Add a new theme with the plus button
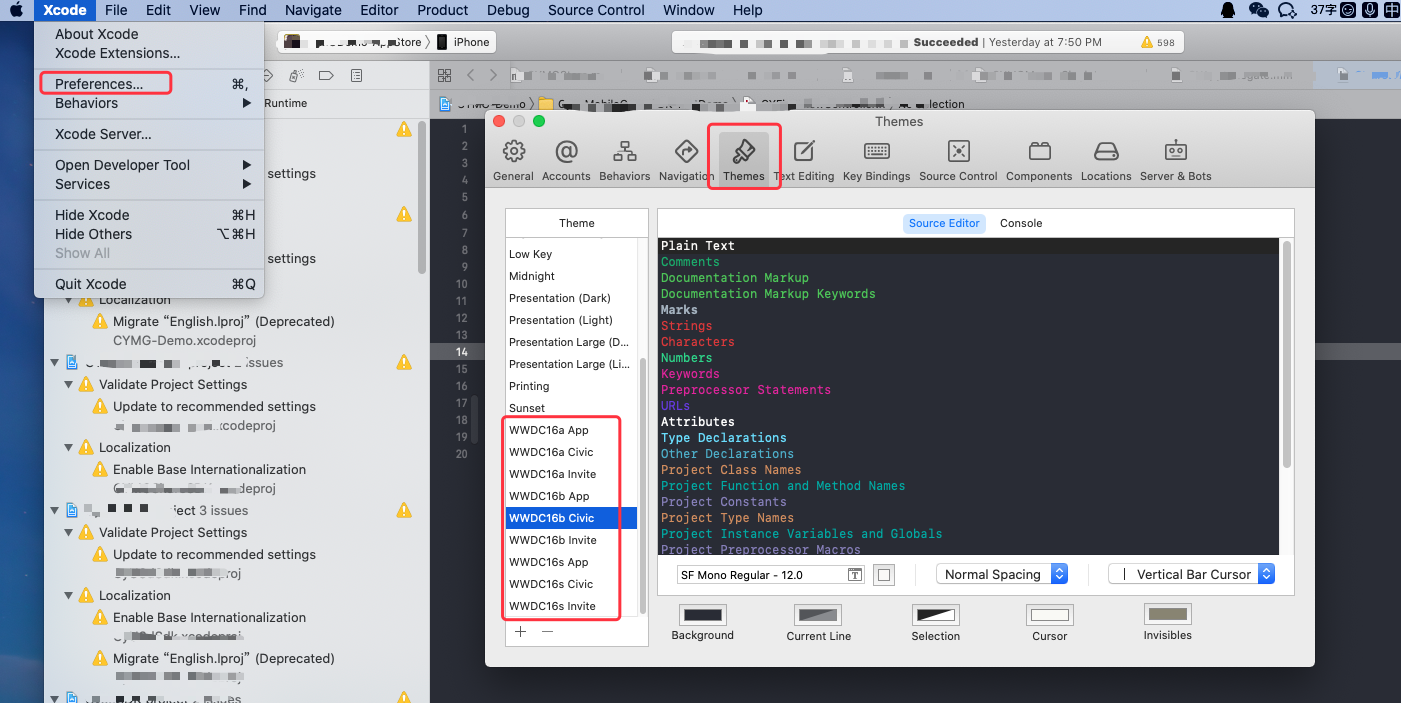This screenshot has width=1401, height=703. [x=519, y=631]
